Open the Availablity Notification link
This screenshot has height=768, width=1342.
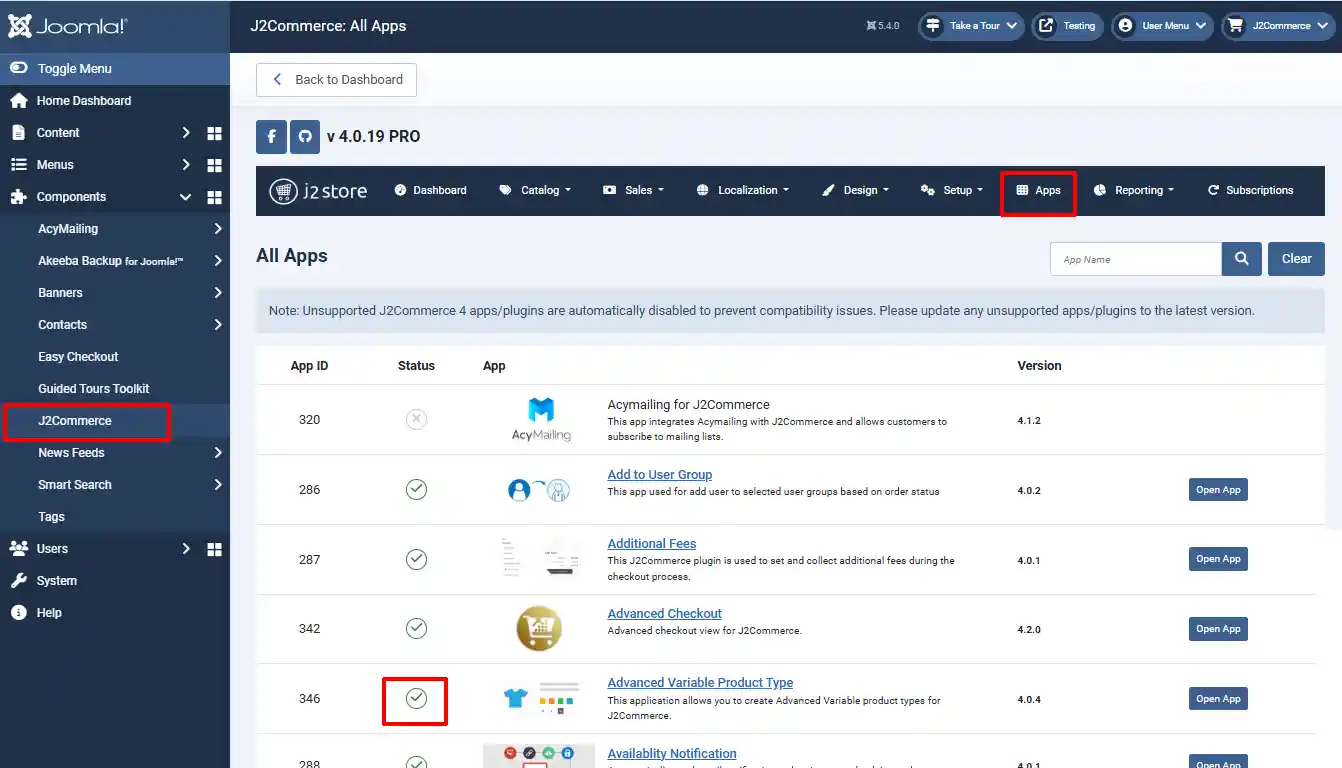click(x=672, y=754)
